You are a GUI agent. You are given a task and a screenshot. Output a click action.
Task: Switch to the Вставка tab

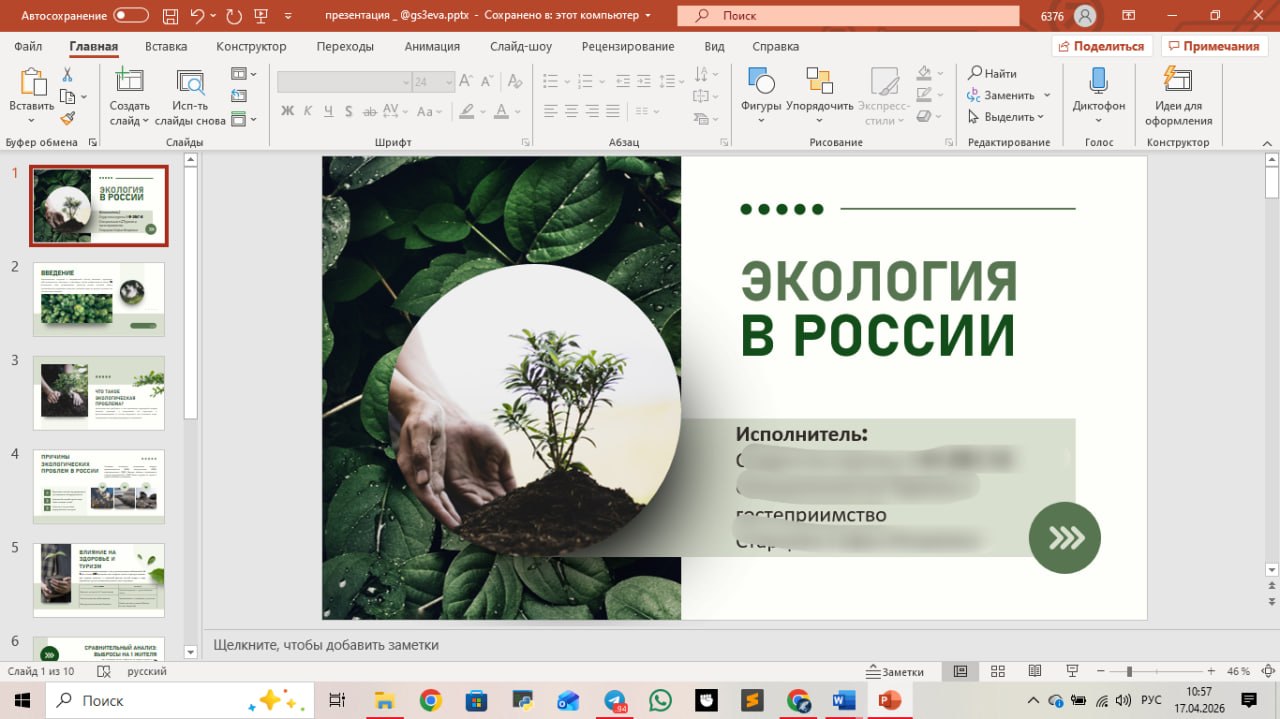(x=166, y=46)
